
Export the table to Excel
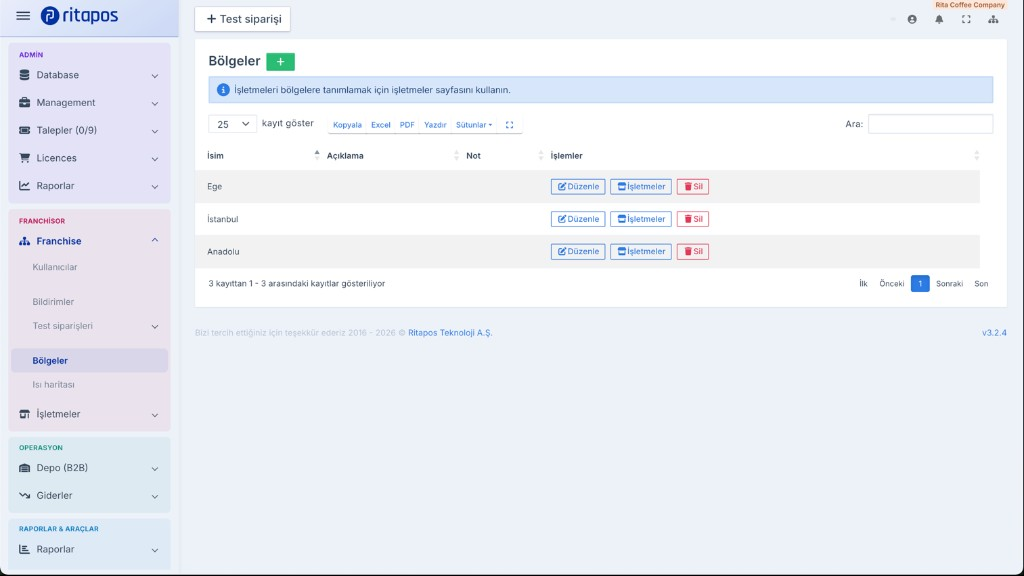[x=380, y=125]
